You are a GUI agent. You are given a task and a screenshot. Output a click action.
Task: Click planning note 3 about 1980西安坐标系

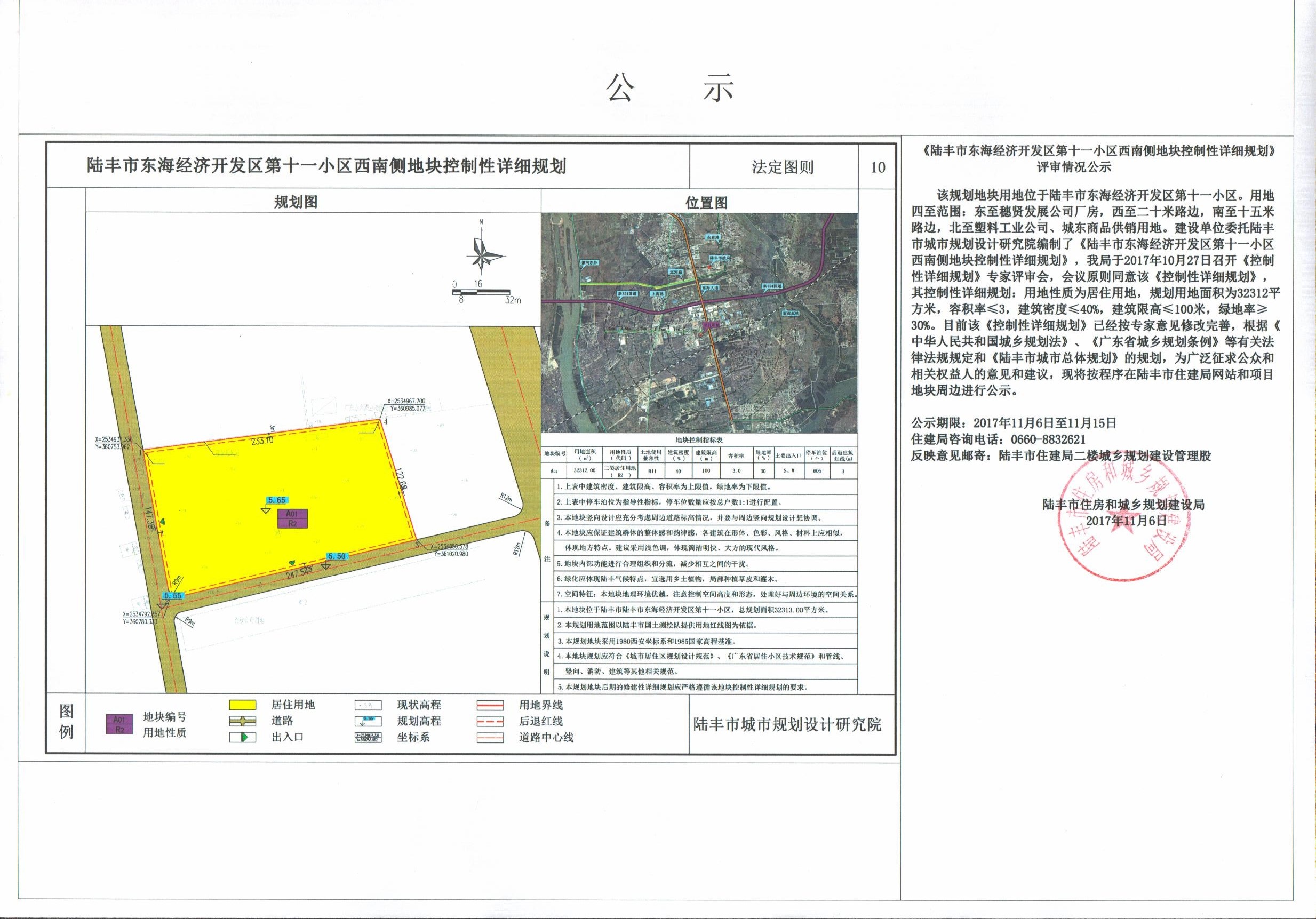point(647,641)
